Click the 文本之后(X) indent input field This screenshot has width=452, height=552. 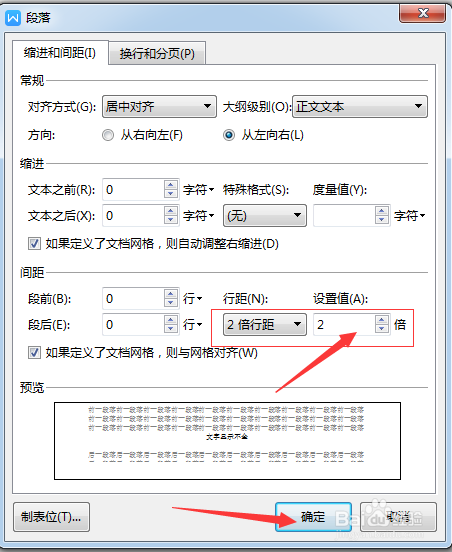(133, 215)
